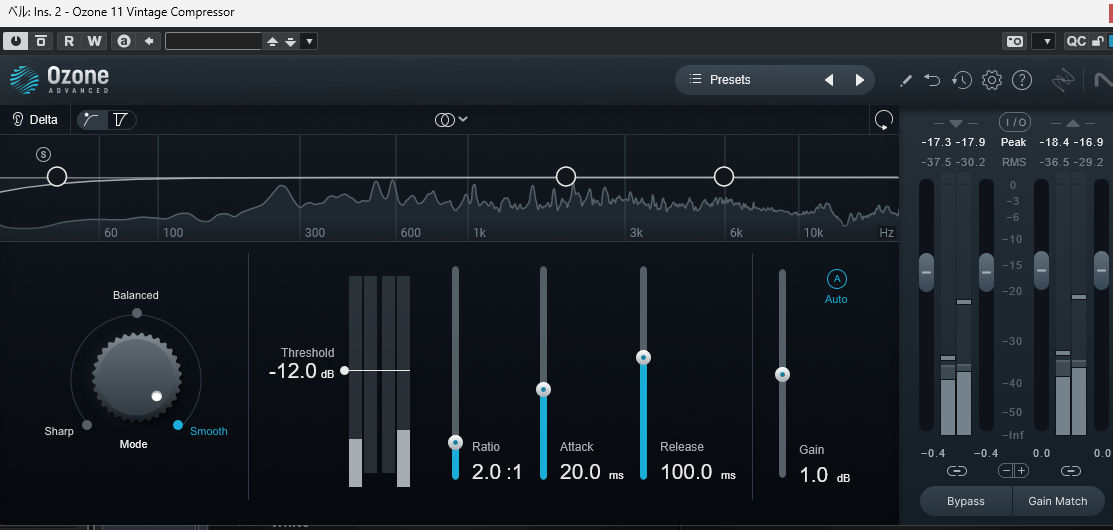Click the A/B comparison 'a' icon
1113x530 pixels.
(124, 41)
